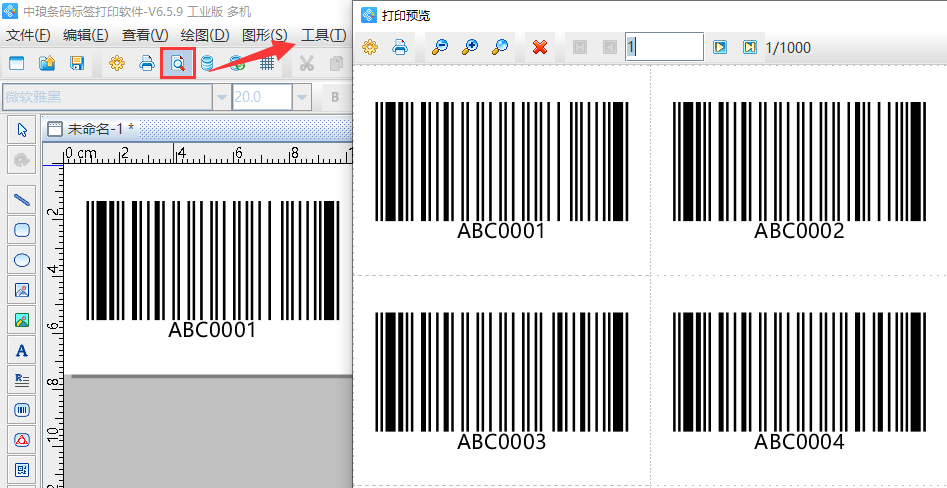Select the rich text tool

22,380
